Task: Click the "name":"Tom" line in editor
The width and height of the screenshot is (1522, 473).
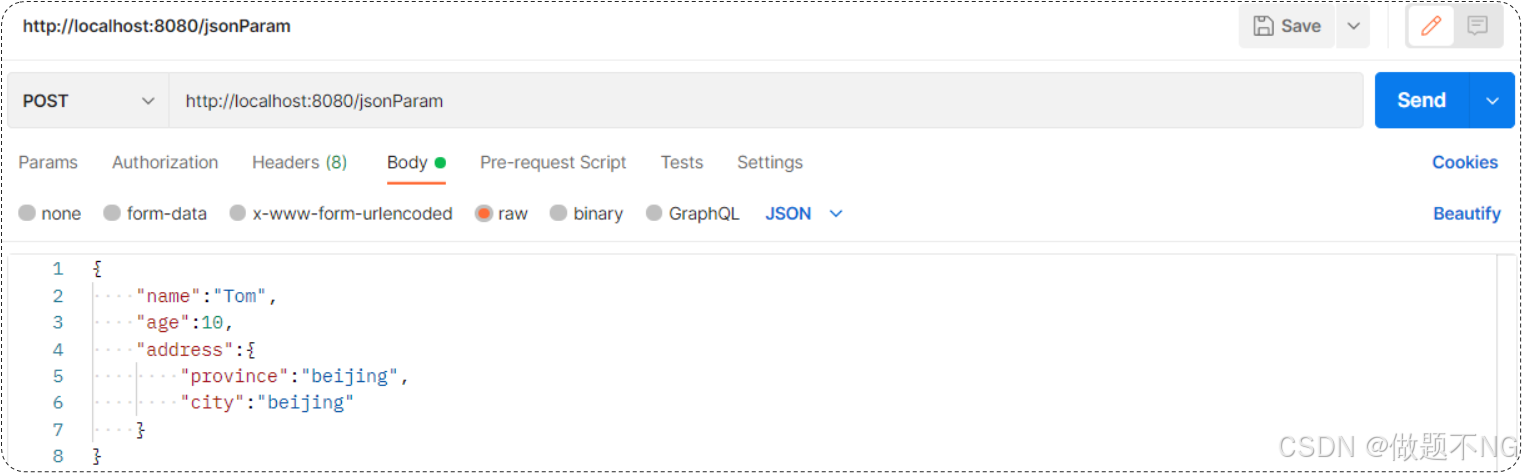Action: [x=205, y=296]
